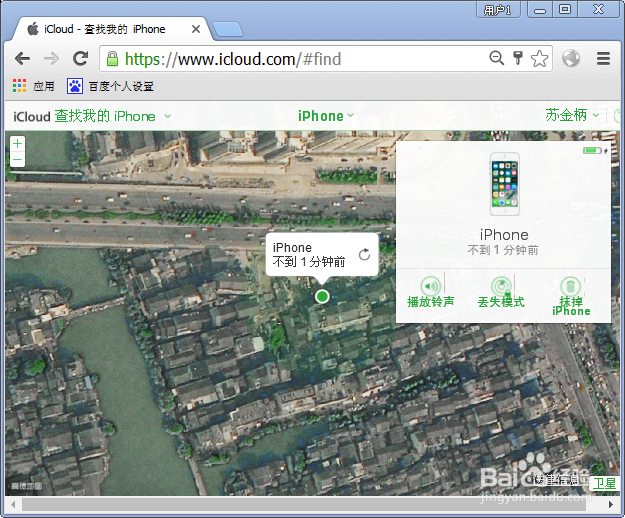Reload the iCloud page
Viewport: 625px width, 518px height.
click(81, 59)
